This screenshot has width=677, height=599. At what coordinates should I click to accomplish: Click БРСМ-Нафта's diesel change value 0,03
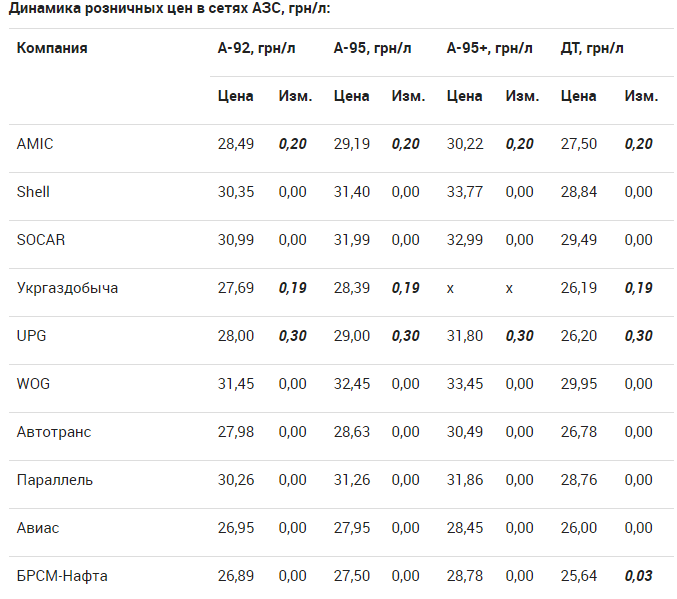pos(638,576)
